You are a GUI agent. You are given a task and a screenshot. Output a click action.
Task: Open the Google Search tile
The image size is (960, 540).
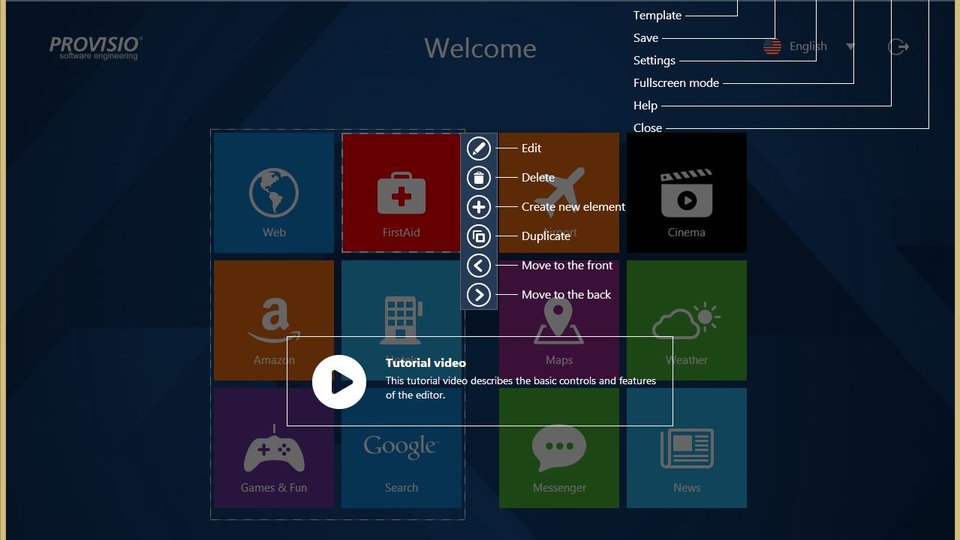tap(401, 448)
